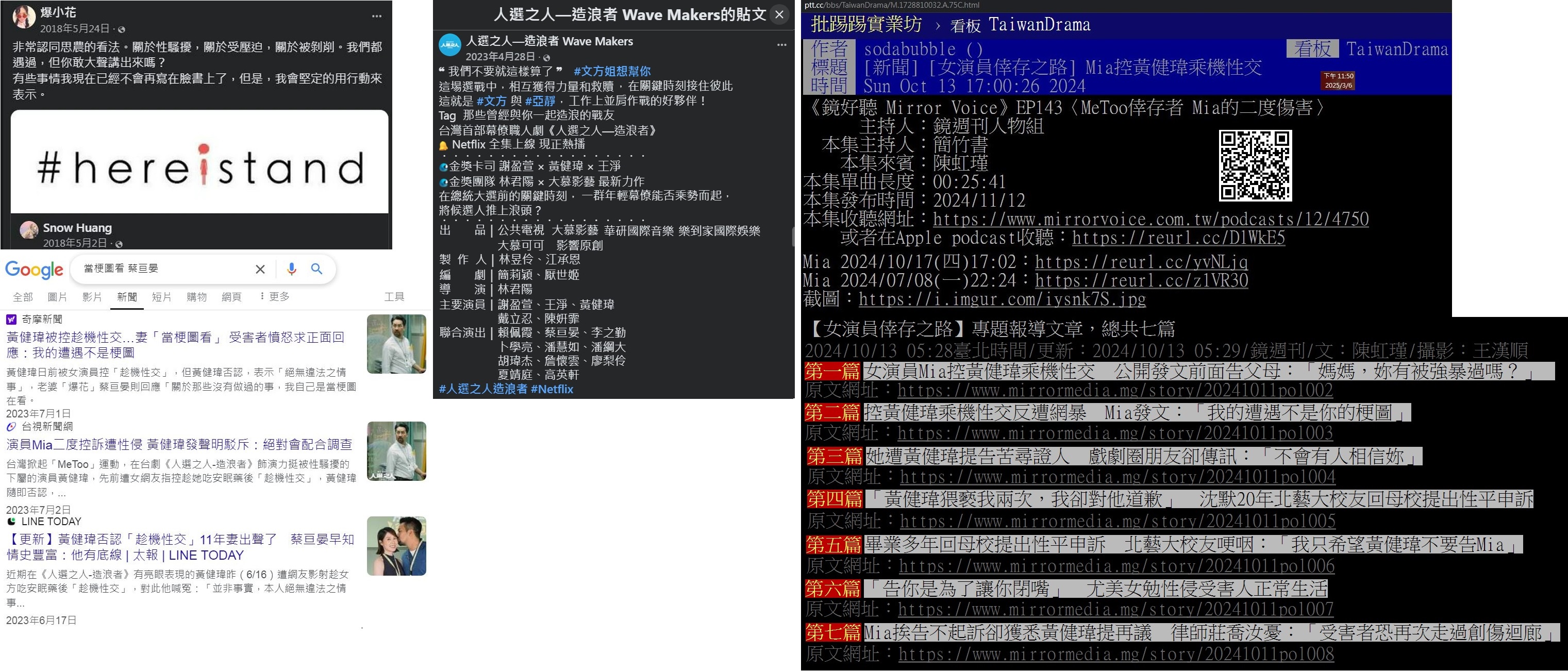Open 看板 TaiwanDrama breadcrumb
The width and height of the screenshot is (1568, 671).
pos(1020,25)
